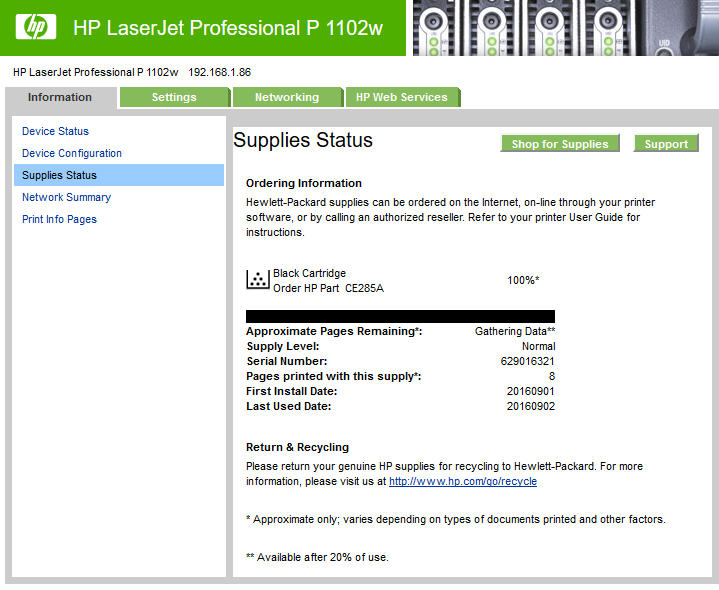Viewport: 719px width, 590px height.
Task: Open Device Status in the sidebar
Action: tap(55, 131)
